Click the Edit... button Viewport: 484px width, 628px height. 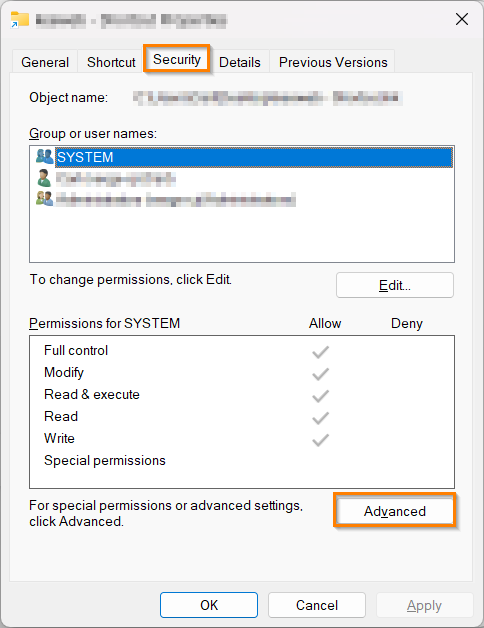pyautogui.click(x=395, y=285)
